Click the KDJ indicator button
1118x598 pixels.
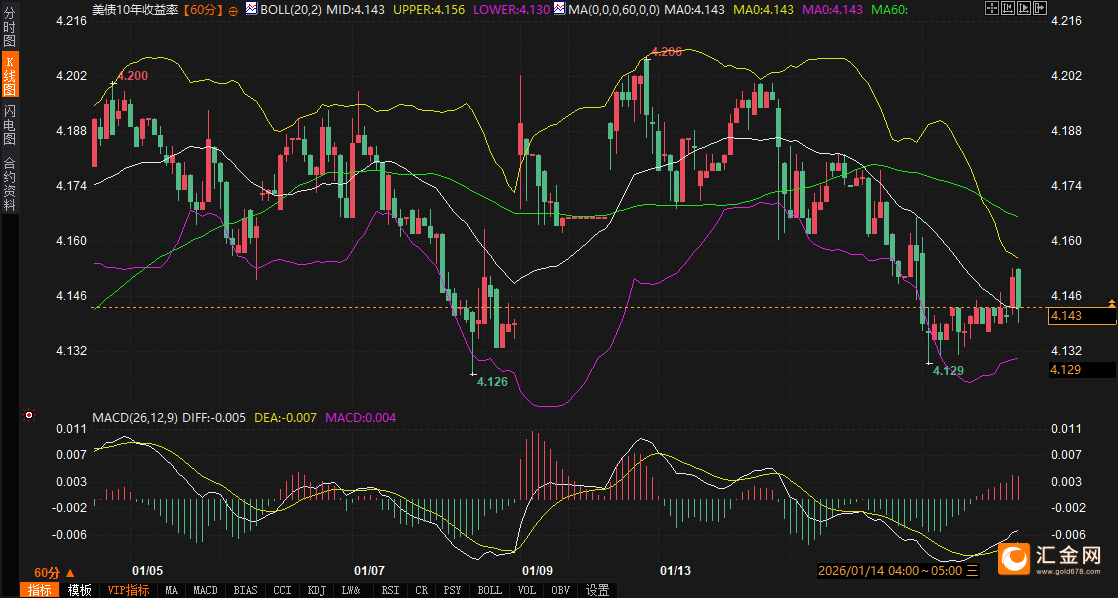click(317, 590)
